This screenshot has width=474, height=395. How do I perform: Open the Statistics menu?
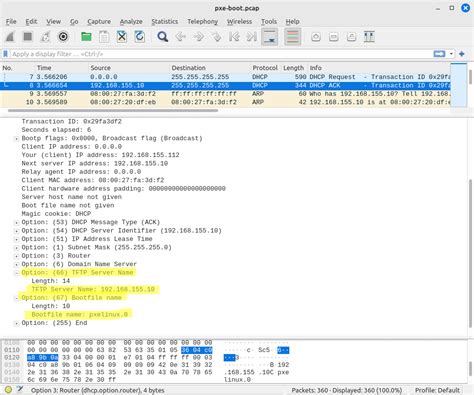click(x=165, y=22)
